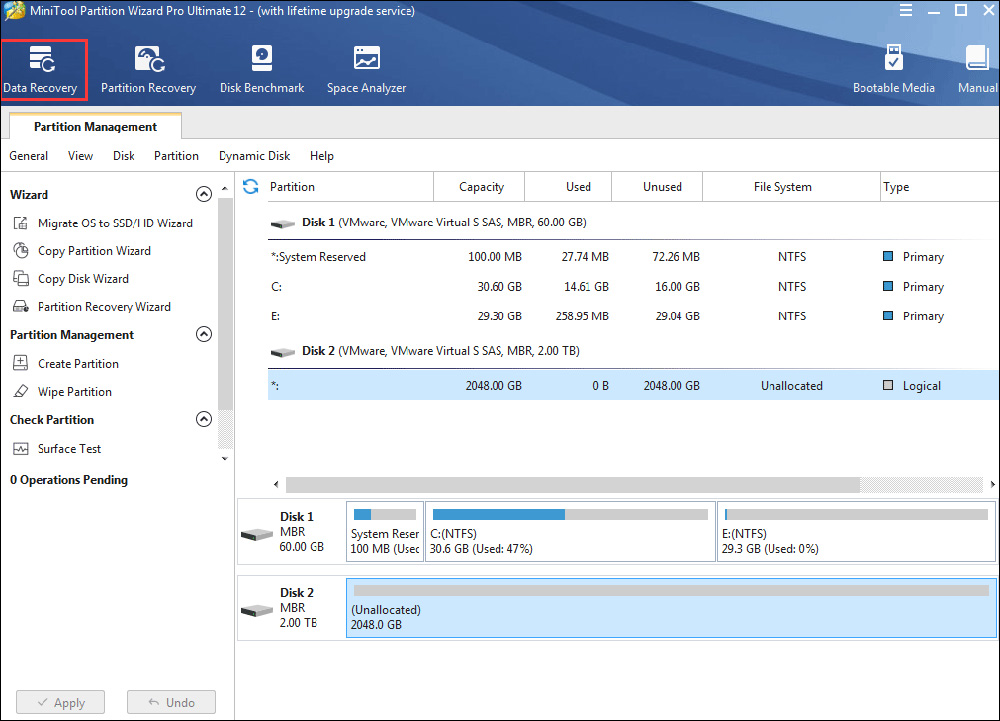Viewport: 1000px width, 721px height.
Task: Refresh the partition list
Action: (x=251, y=187)
